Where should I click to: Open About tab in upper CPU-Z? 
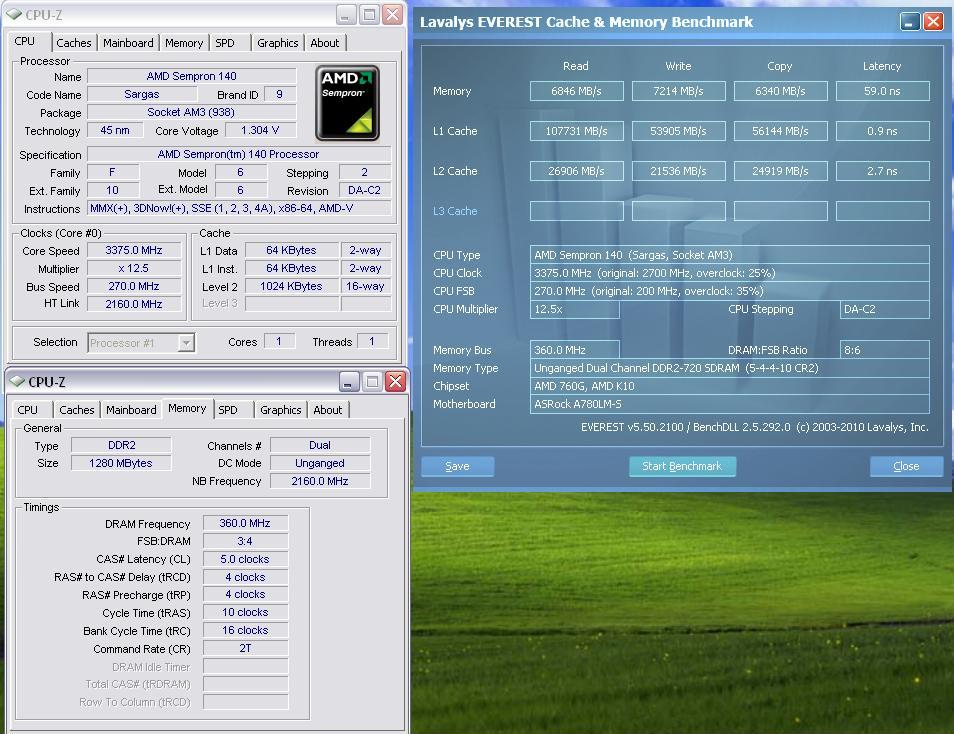click(x=324, y=43)
